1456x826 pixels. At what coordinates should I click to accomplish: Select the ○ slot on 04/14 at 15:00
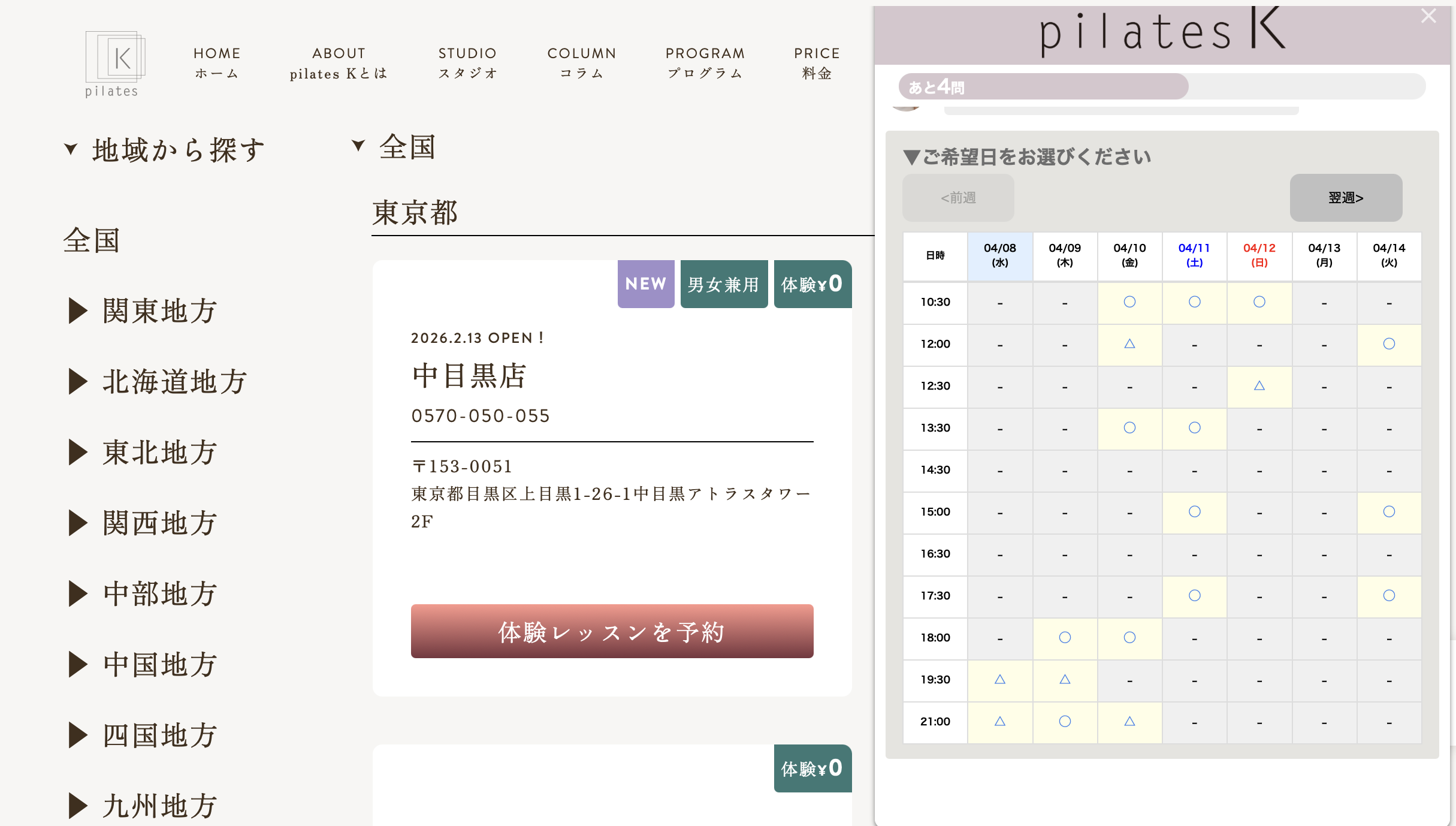[x=1389, y=512]
